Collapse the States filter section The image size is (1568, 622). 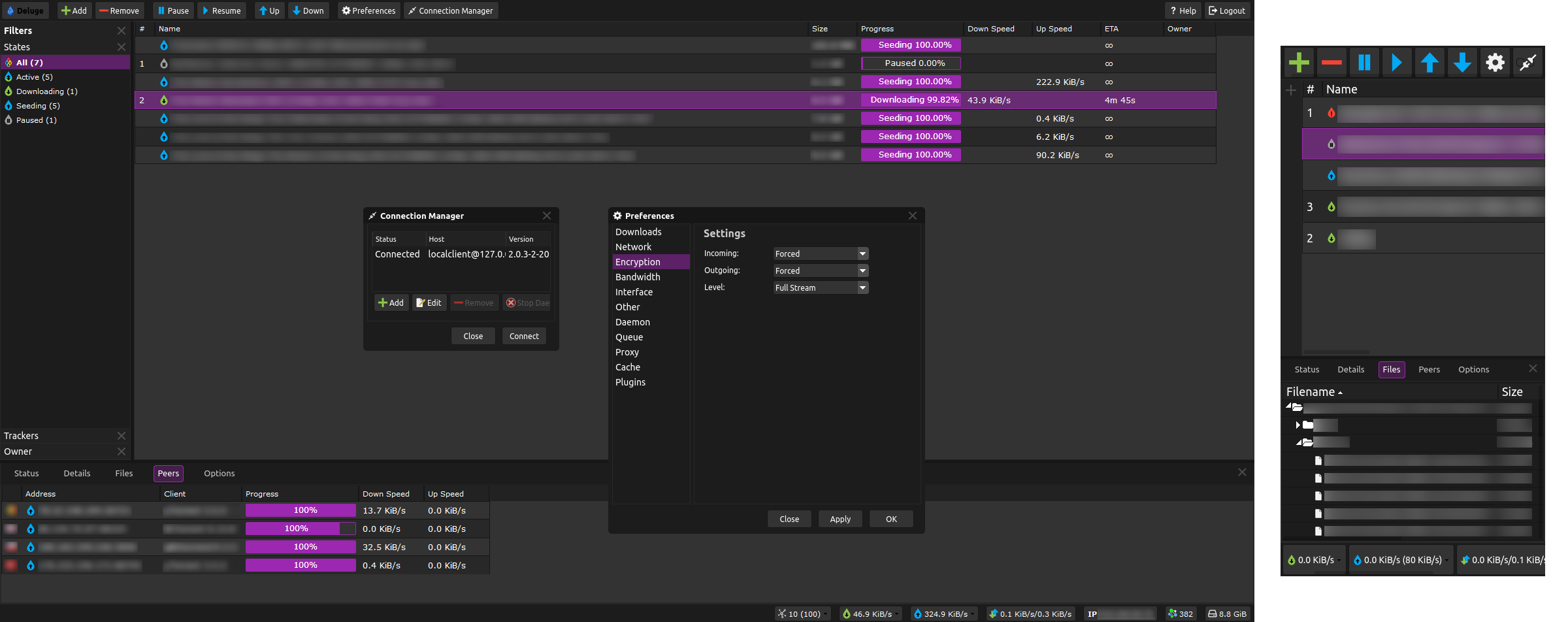[122, 47]
